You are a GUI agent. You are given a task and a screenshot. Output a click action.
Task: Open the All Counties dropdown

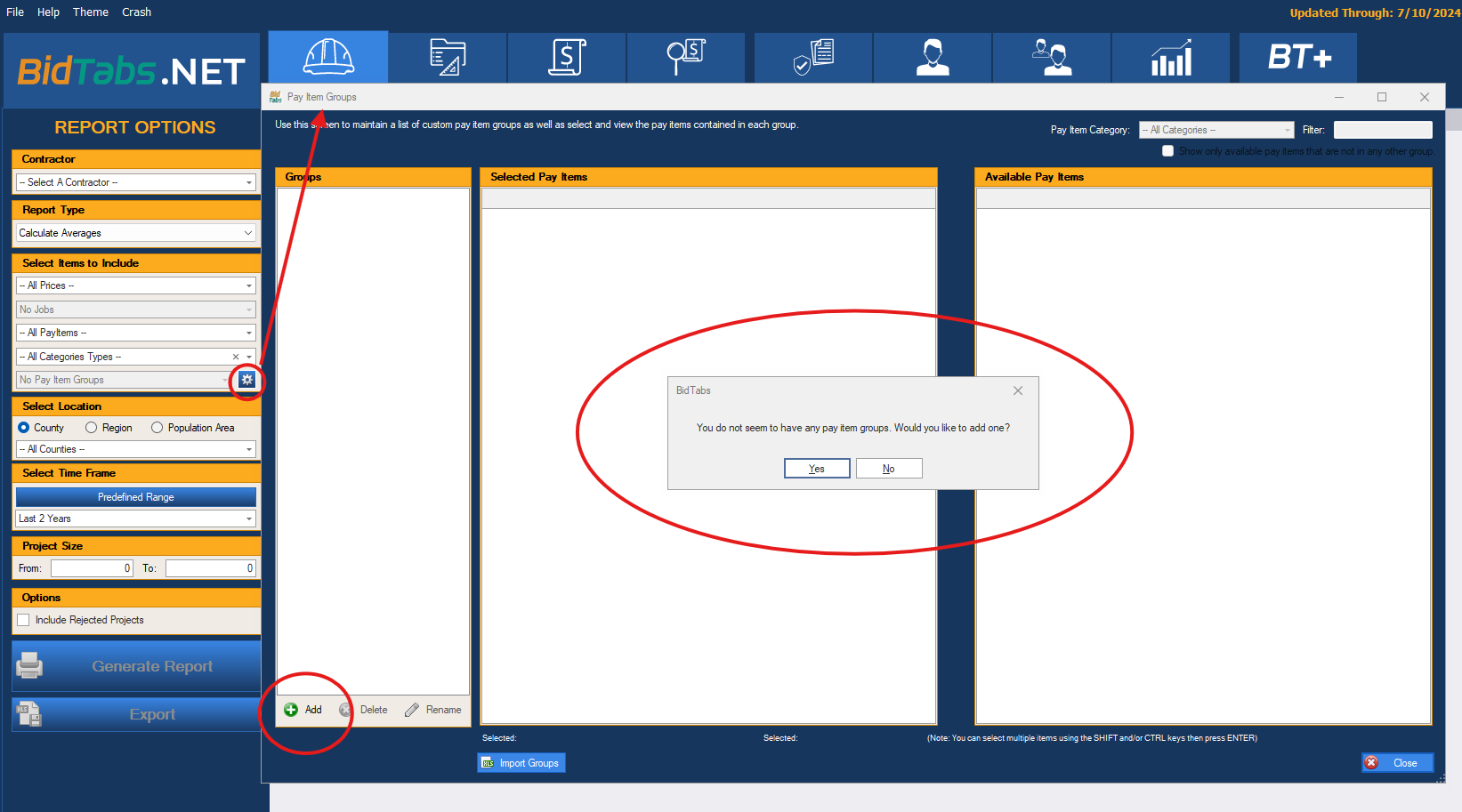(x=136, y=449)
